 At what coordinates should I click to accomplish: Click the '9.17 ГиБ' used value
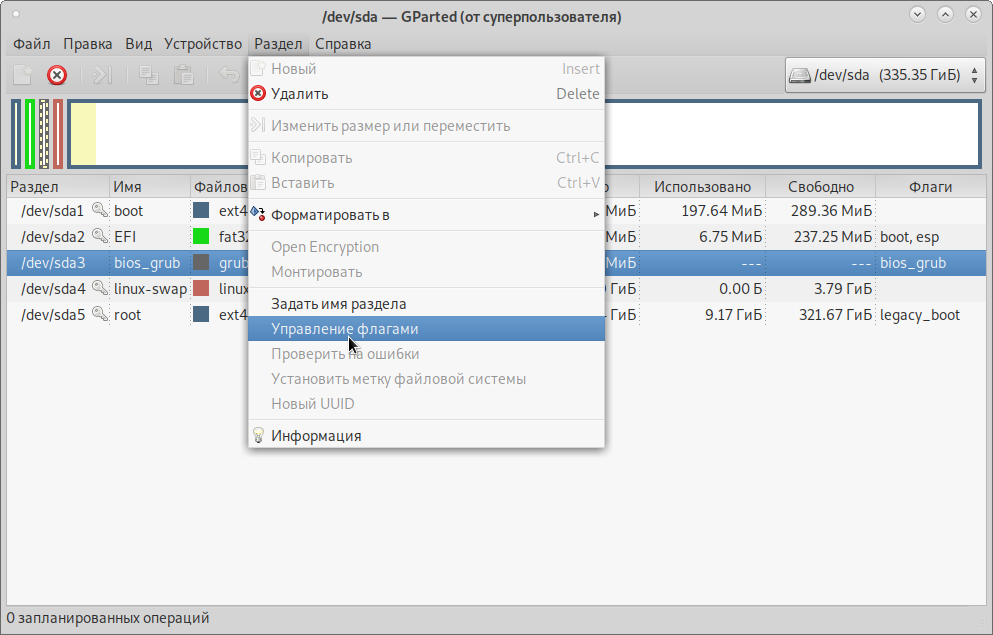[x=733, y=315]
